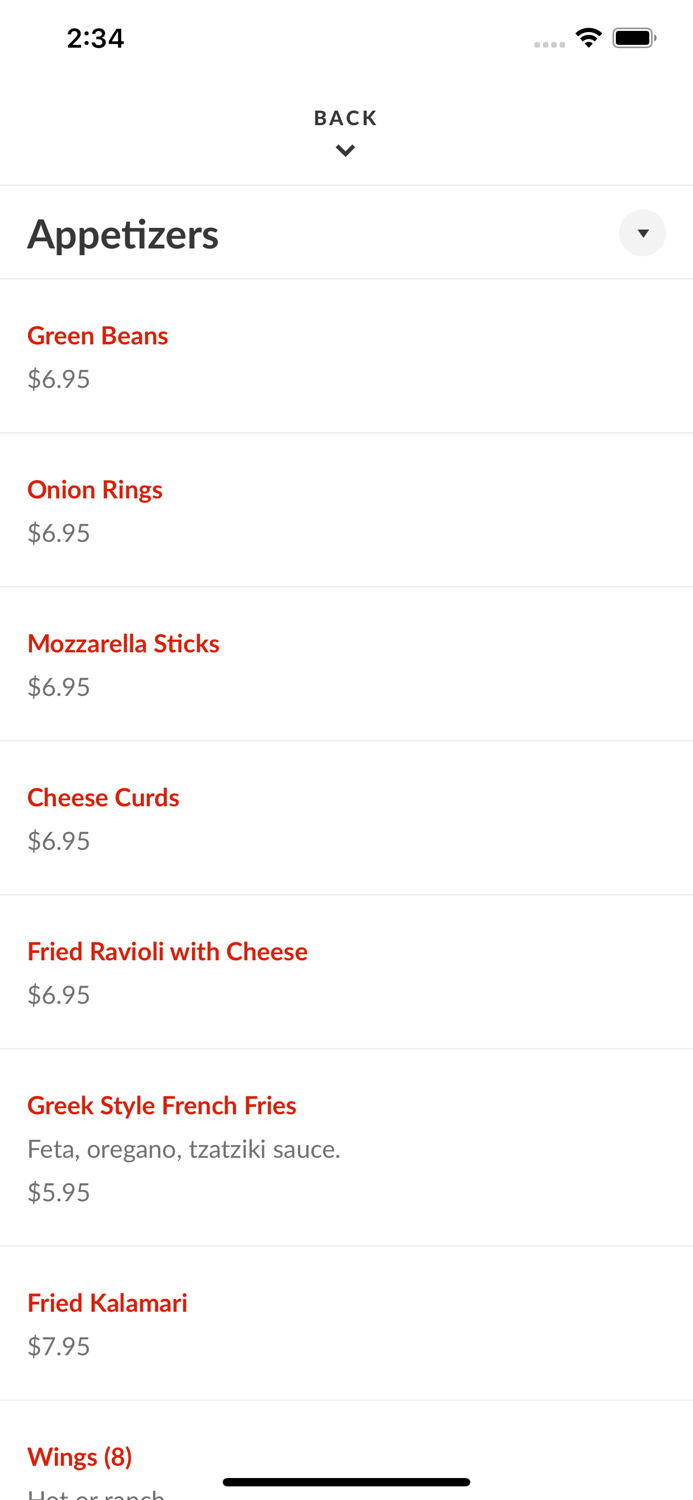The width and height of the screenshot is (693, 1500).
Task: Select Mozzarella Sticks from the menu
Action: point(123,644)
